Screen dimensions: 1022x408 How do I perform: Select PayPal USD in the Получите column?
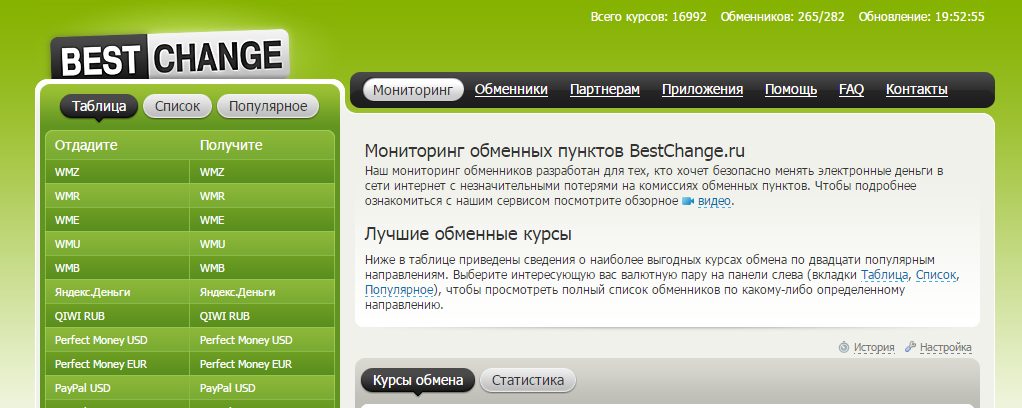[262, 388]
